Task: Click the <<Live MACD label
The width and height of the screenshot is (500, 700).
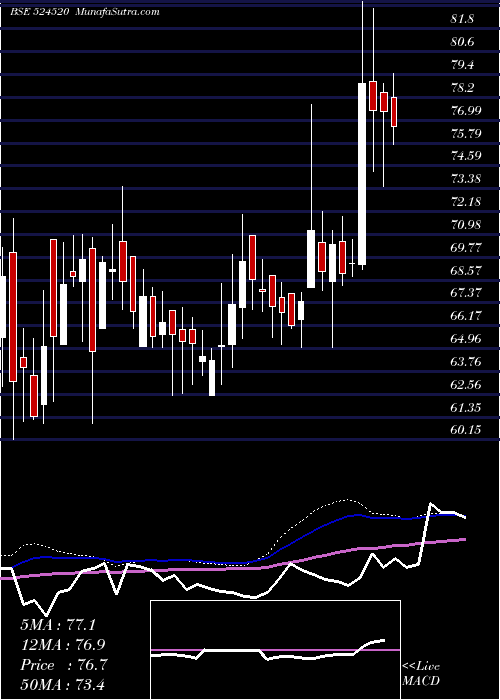Action: [x=421, y=673]
